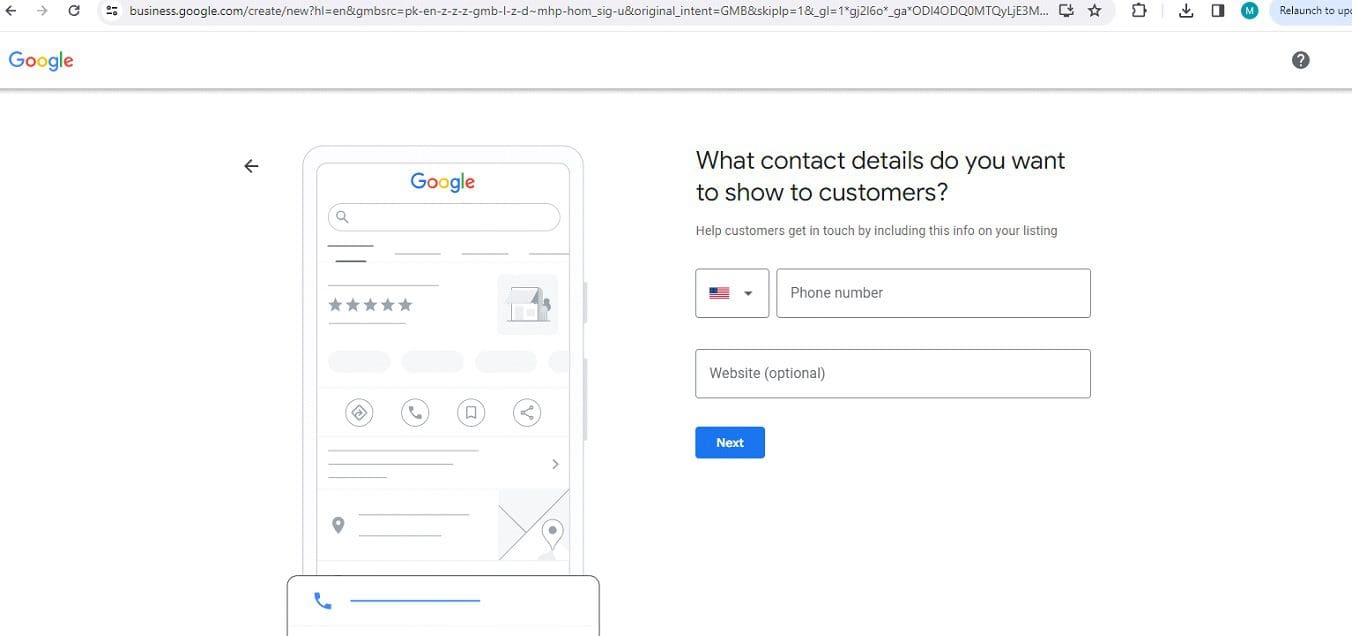Click the bookmark icon in the phone mockup
Image resolution: width=1352 pixels, height=636 pixels.
point(471,412)
